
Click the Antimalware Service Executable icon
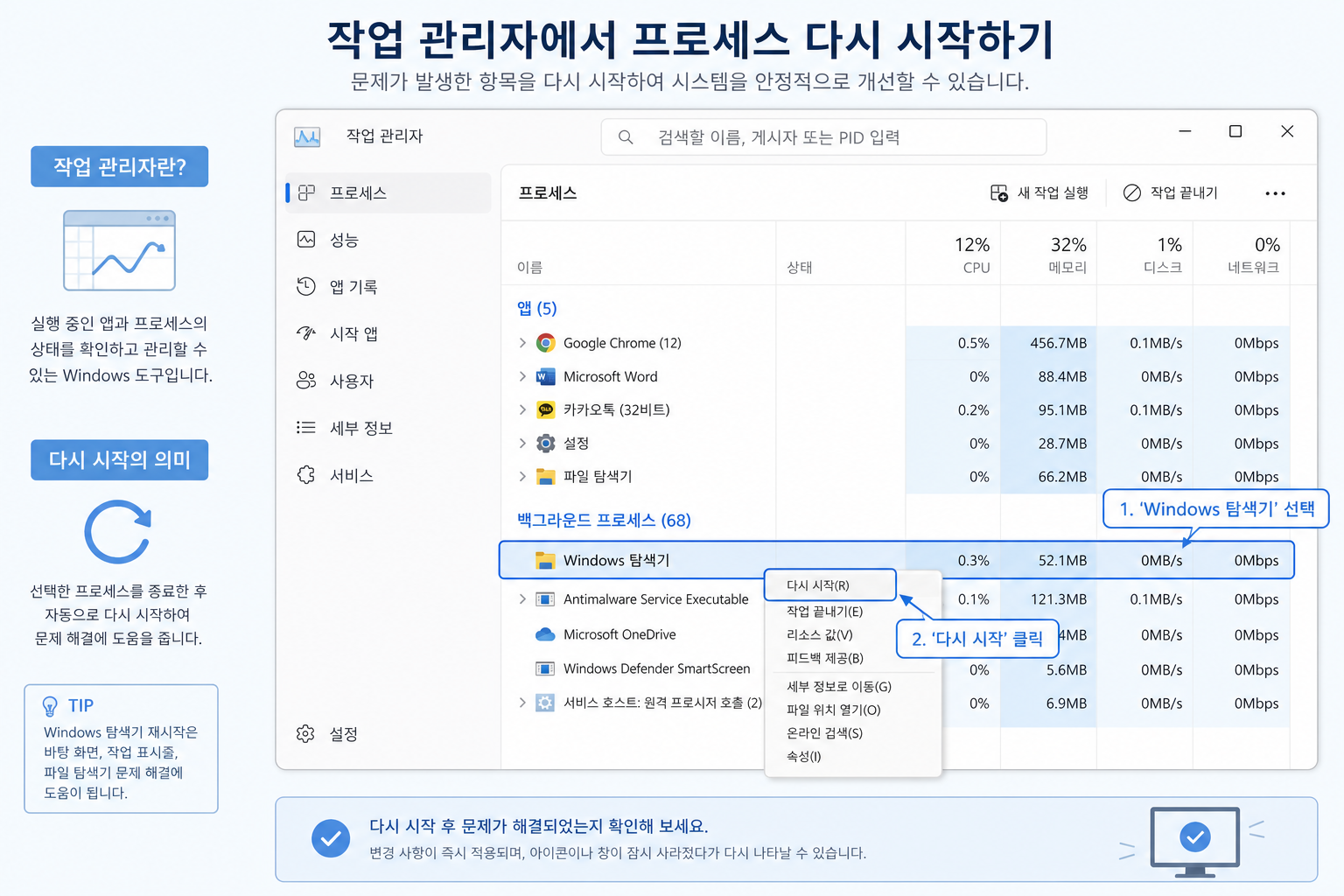(x=545, y=599)
